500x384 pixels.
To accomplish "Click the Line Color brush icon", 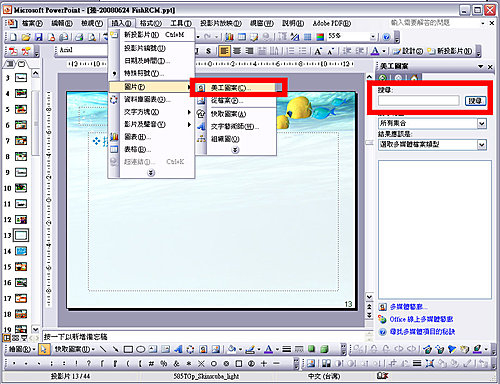I will coord(250,349).
